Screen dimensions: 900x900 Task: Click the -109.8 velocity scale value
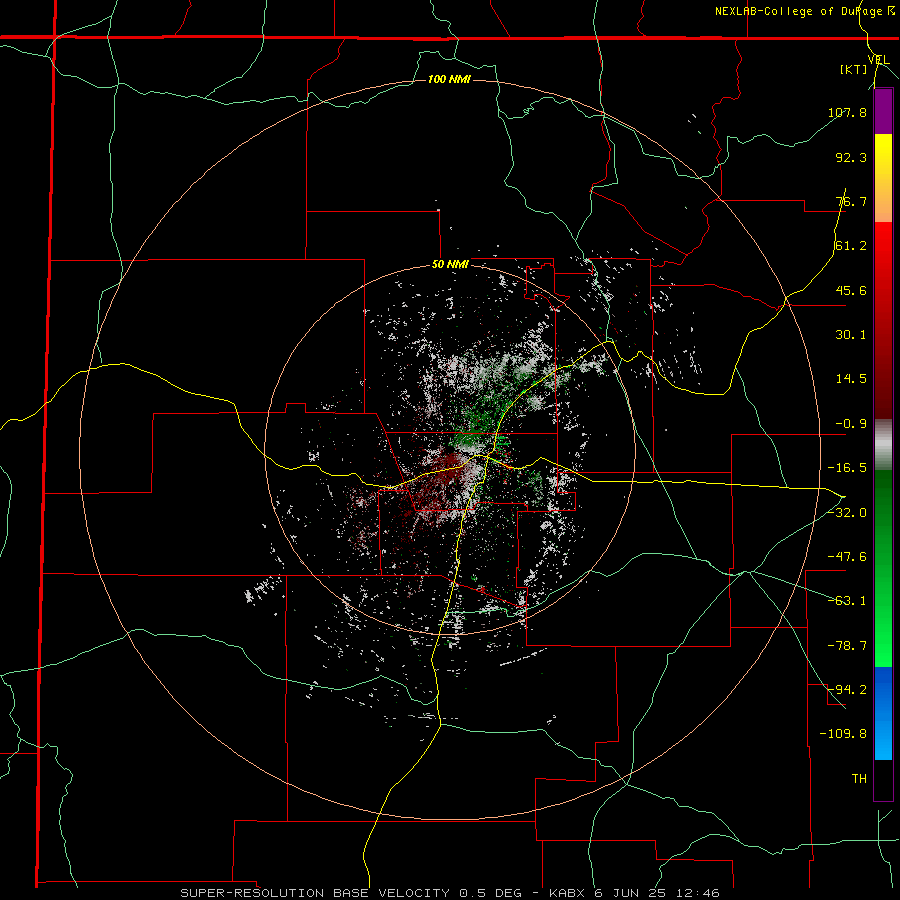(844, 734)
